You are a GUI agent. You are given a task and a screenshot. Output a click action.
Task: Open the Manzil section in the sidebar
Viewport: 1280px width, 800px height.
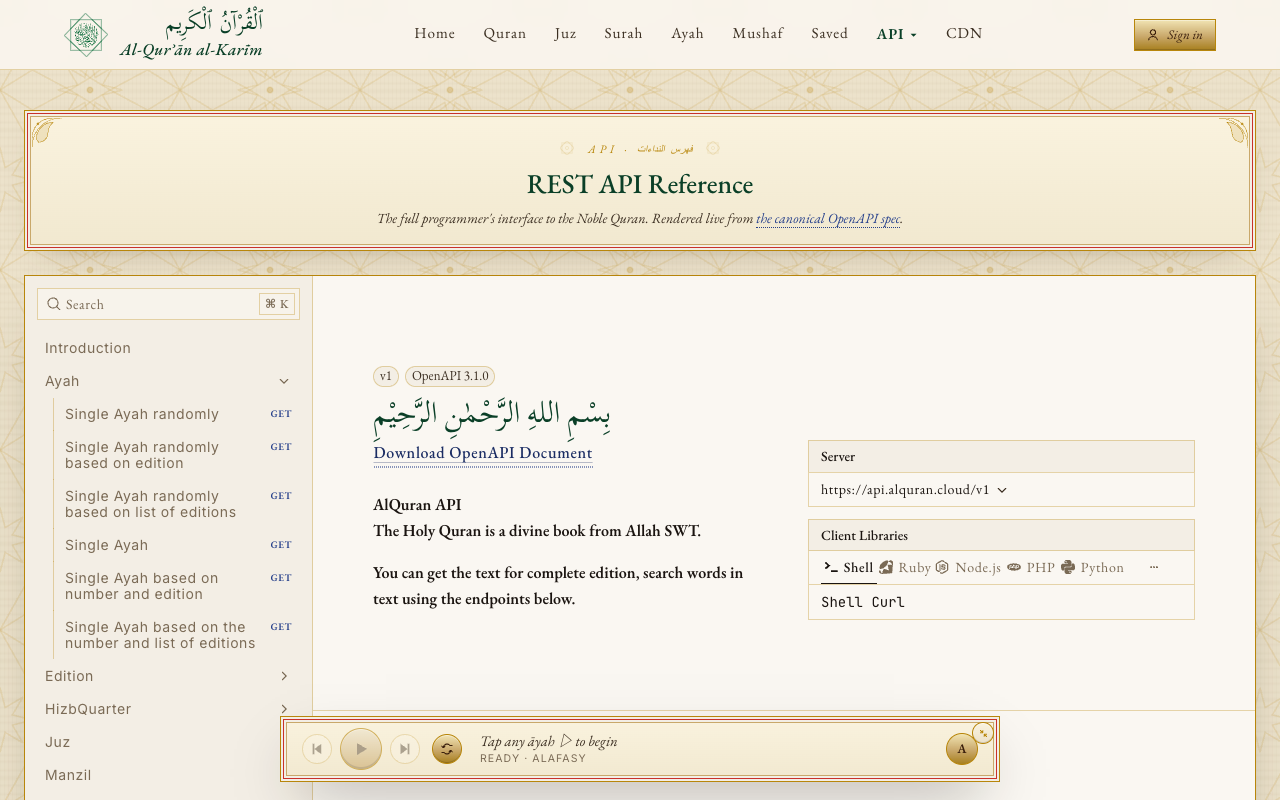pos(168,775)
